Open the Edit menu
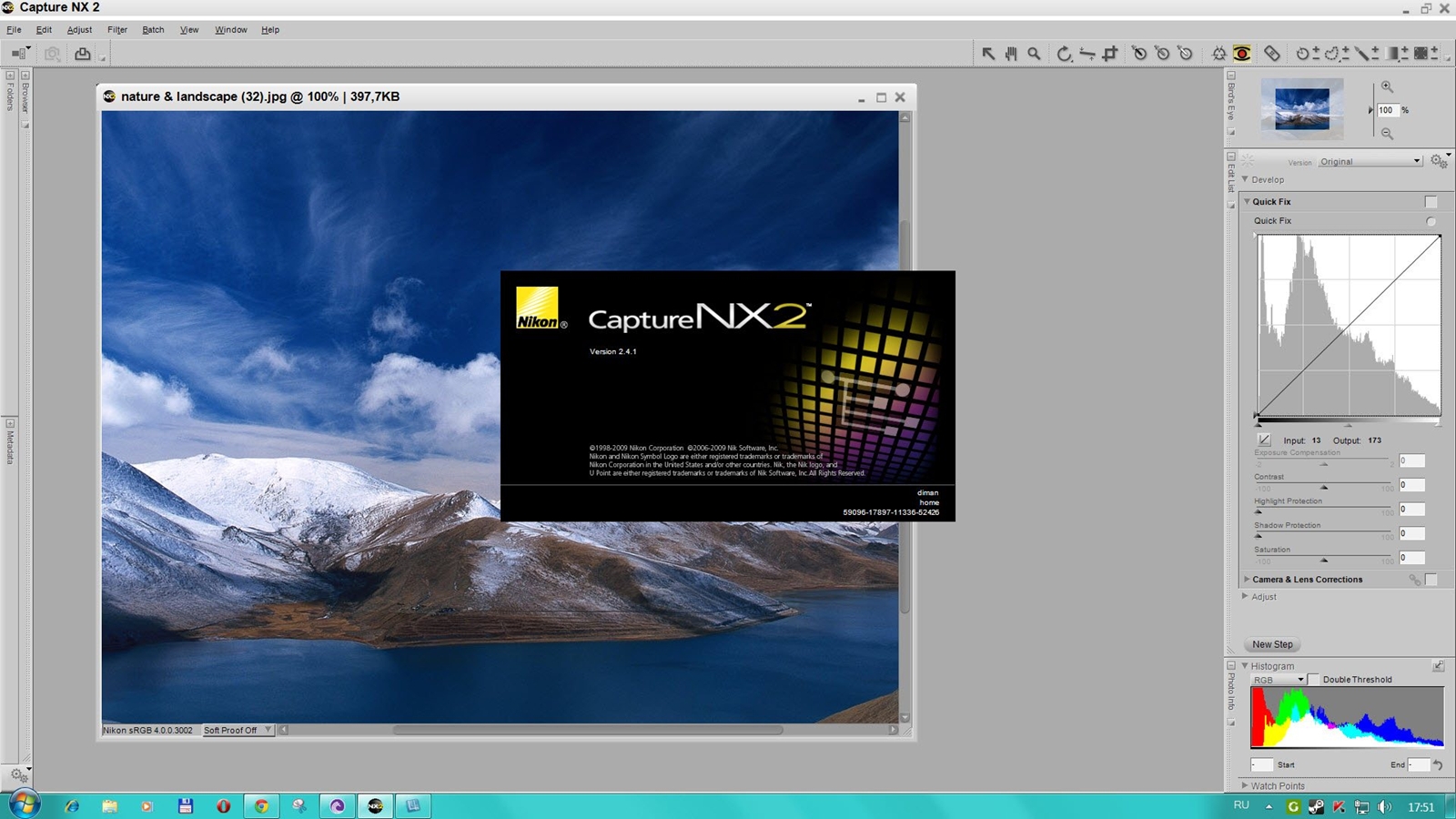The image size is (1456, 819). click(x=44, y=29)
